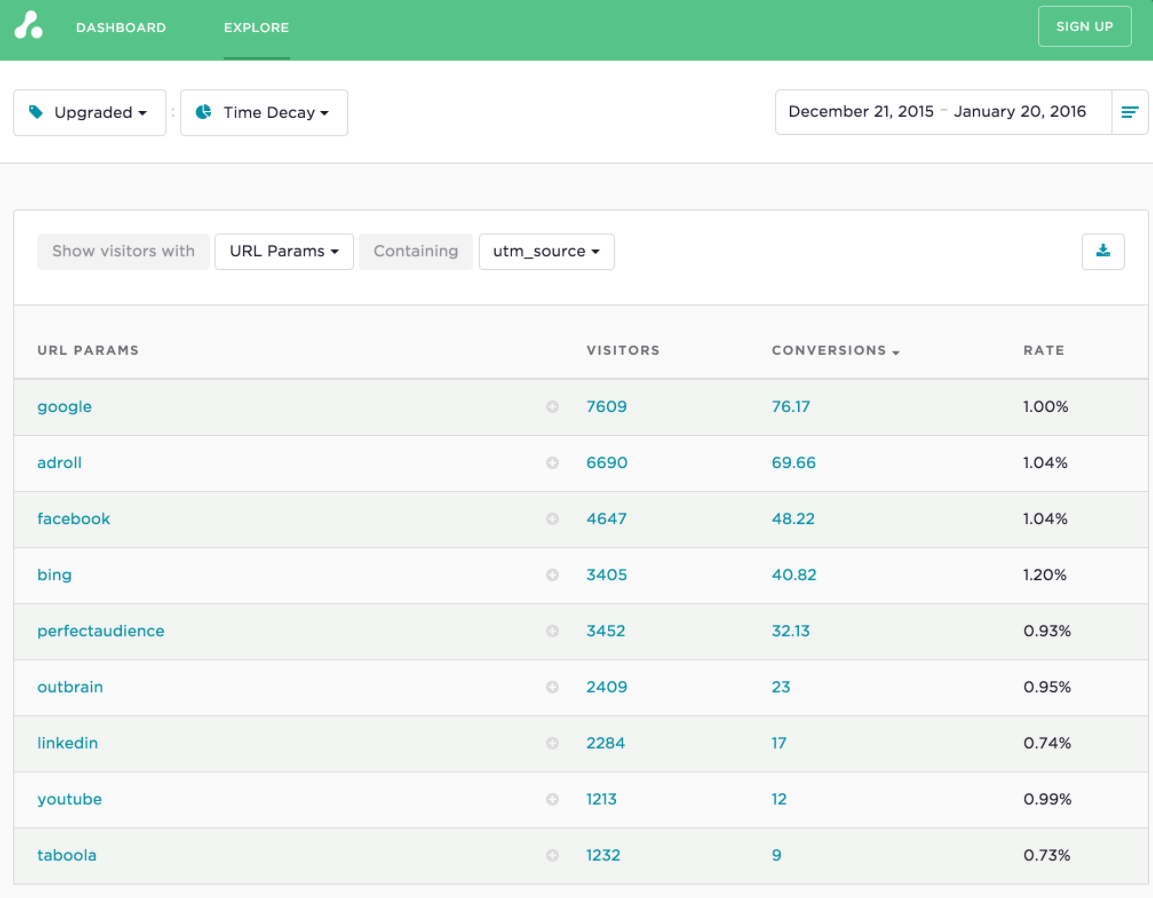Click the plus icon in taboola row

coord(552,855)
